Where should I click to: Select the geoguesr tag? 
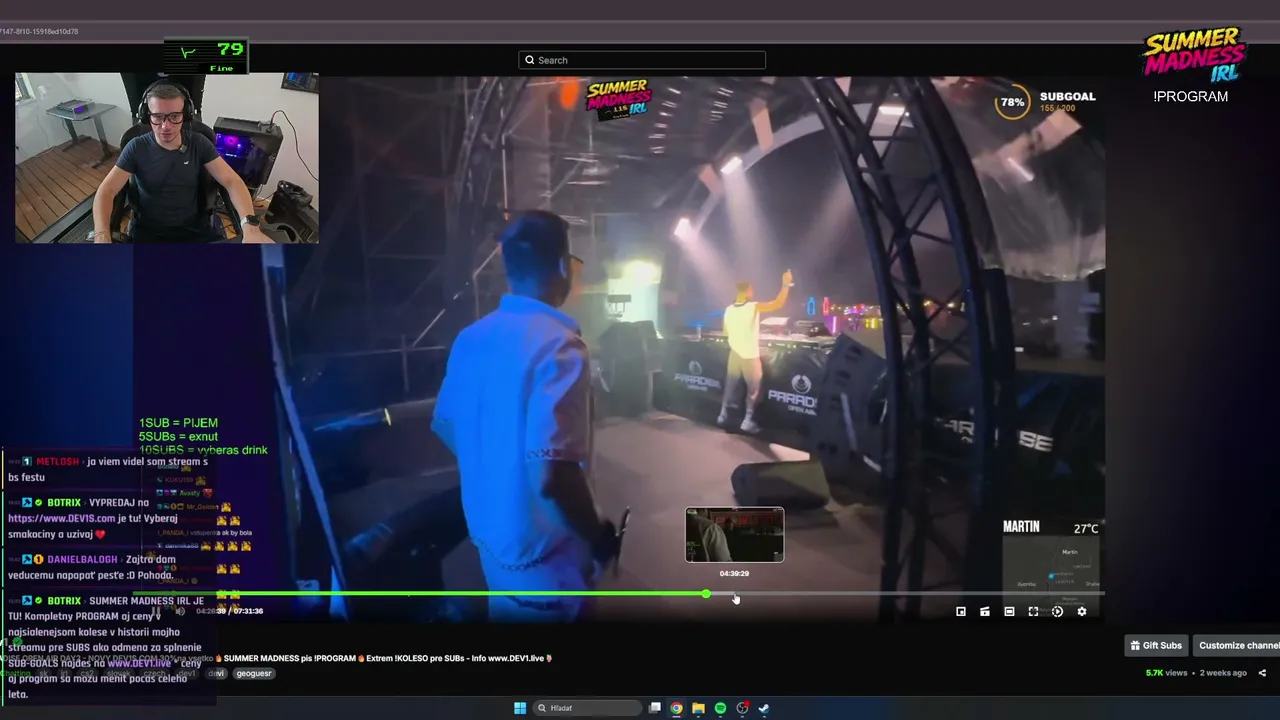click(254, 674)
